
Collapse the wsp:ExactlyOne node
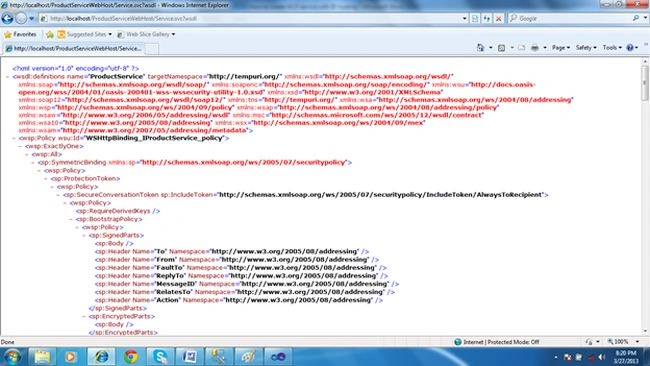(20, 146)
